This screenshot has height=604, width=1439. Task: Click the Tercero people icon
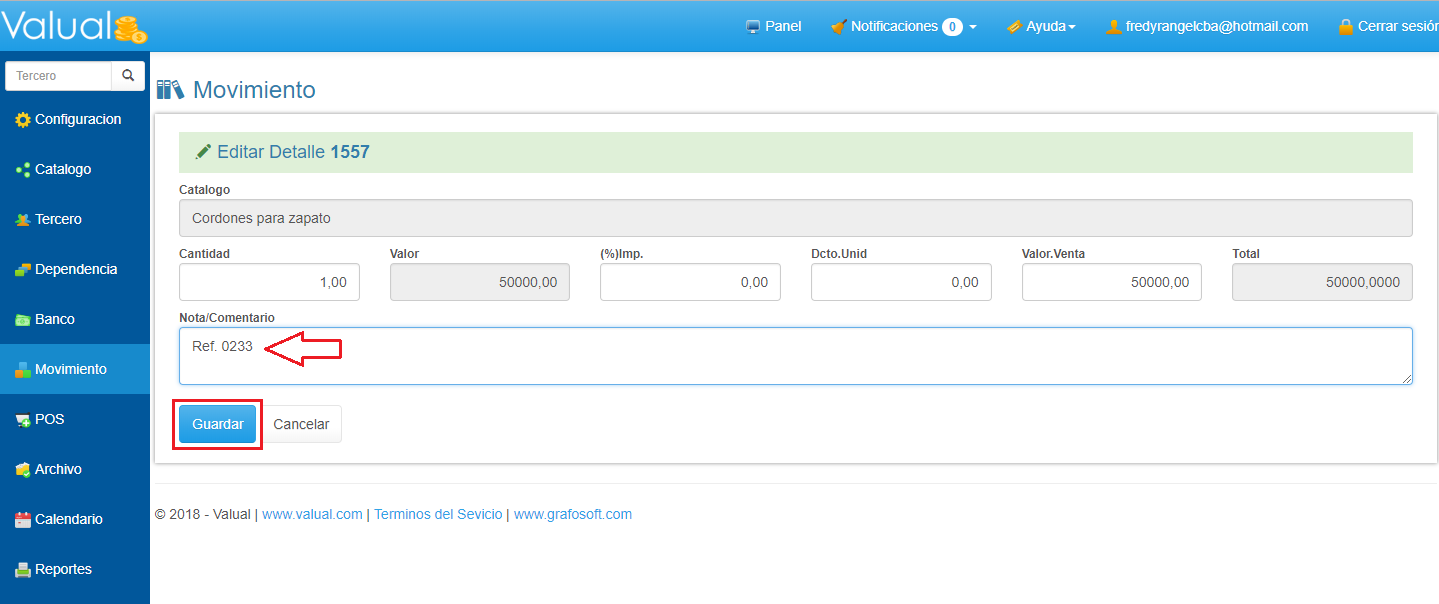pyautogui.click(x=23, y=220)
